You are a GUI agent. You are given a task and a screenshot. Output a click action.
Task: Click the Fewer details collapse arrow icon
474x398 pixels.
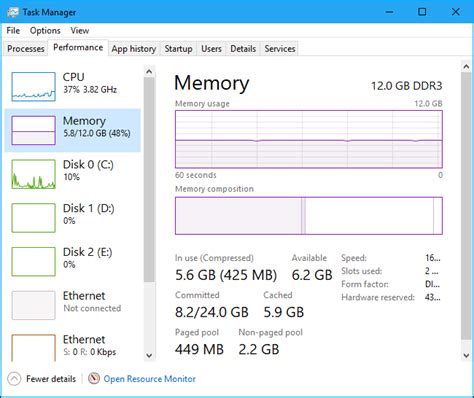coord(14,379)
